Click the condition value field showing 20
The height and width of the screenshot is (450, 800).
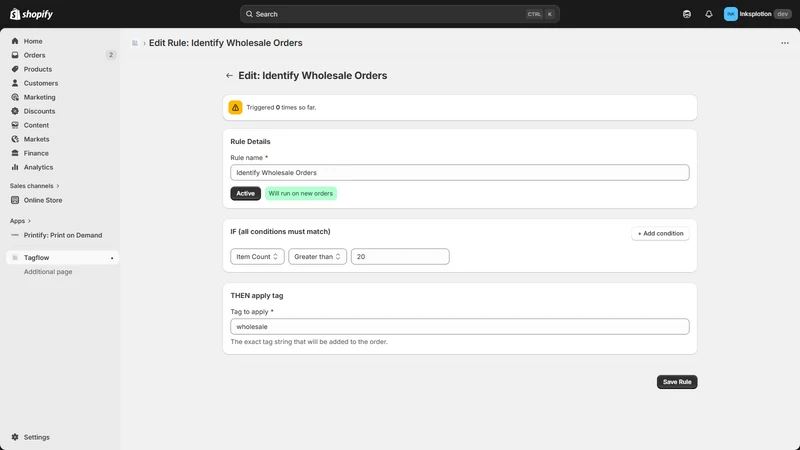400,257
